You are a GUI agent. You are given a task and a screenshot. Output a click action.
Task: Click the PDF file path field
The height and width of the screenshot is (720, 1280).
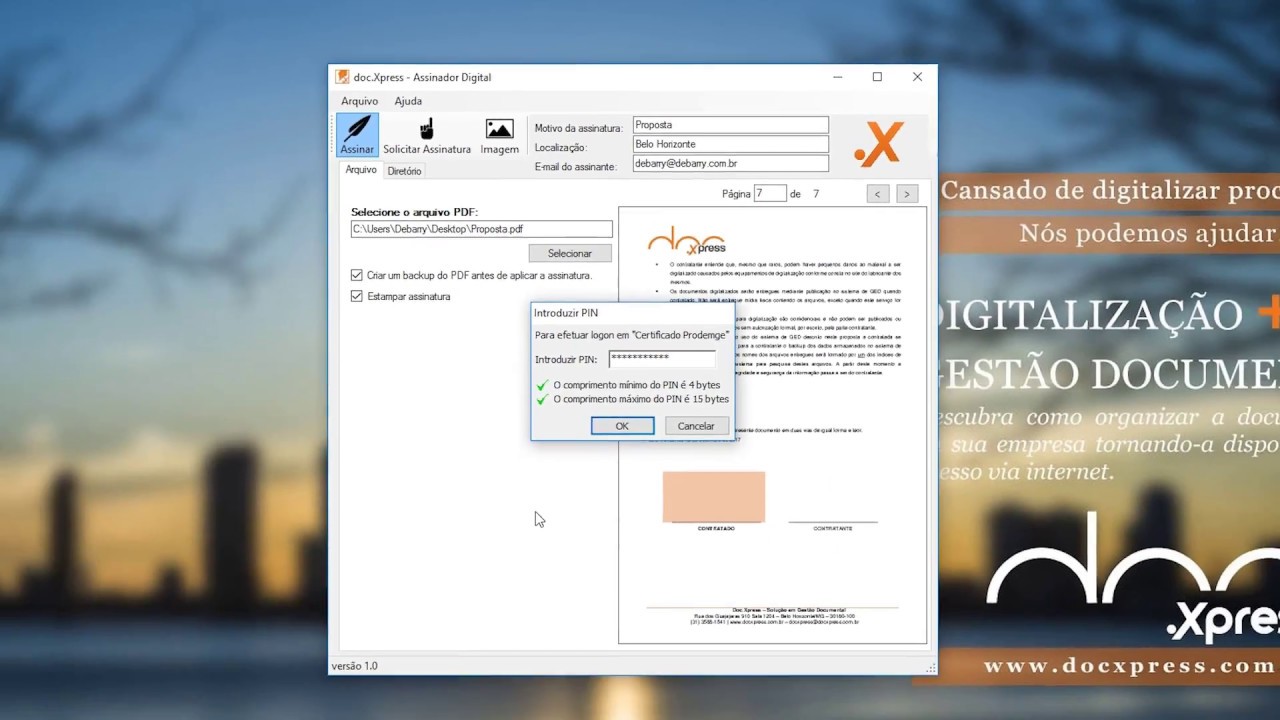481,229
